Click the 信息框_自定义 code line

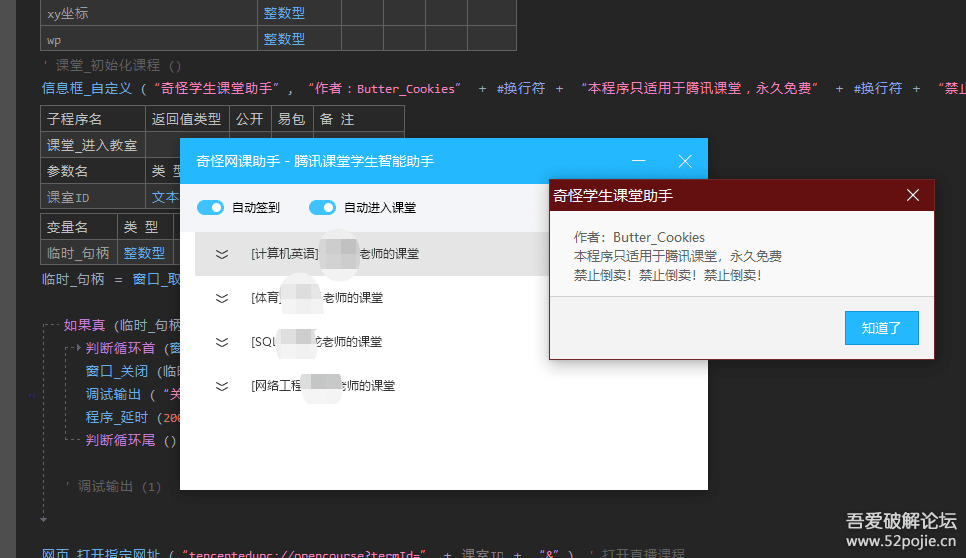(503, 88)
